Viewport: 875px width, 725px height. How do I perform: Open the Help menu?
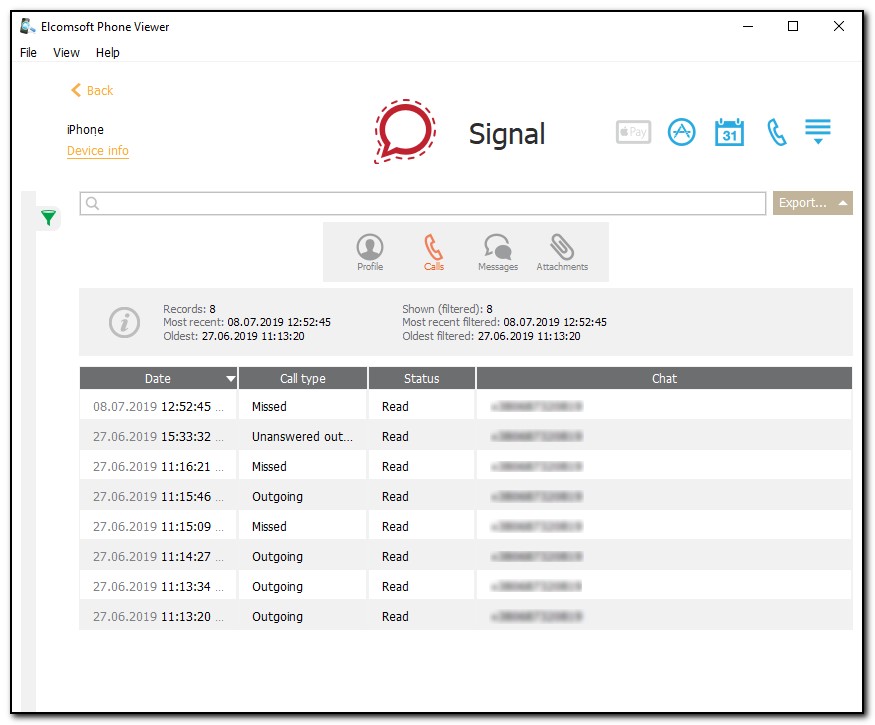tap(108, 52)
